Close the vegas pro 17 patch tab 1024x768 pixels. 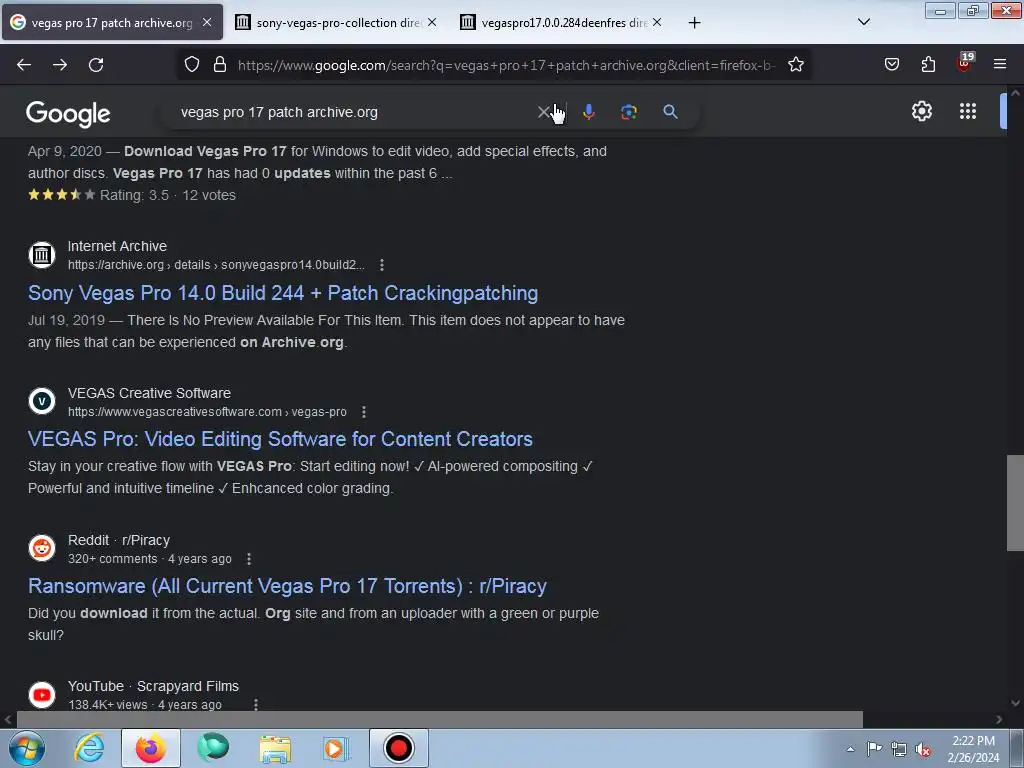(206, 22)
